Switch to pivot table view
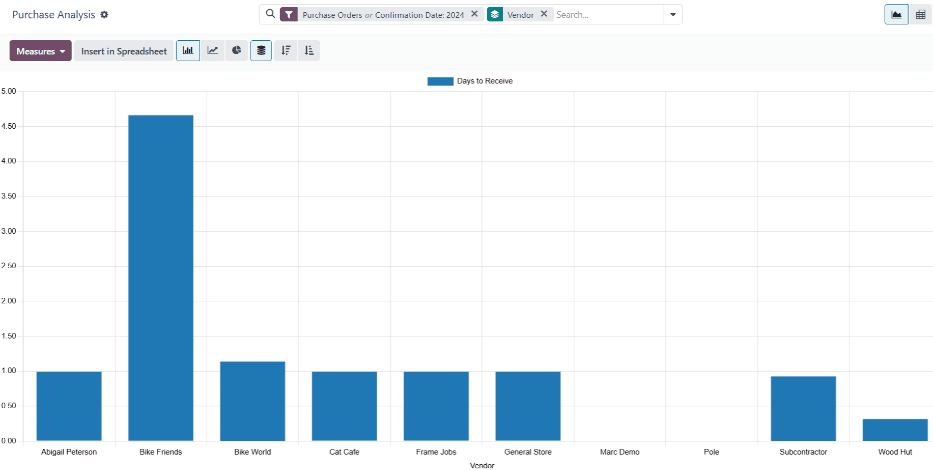933x470 pixels. (919, 15)
